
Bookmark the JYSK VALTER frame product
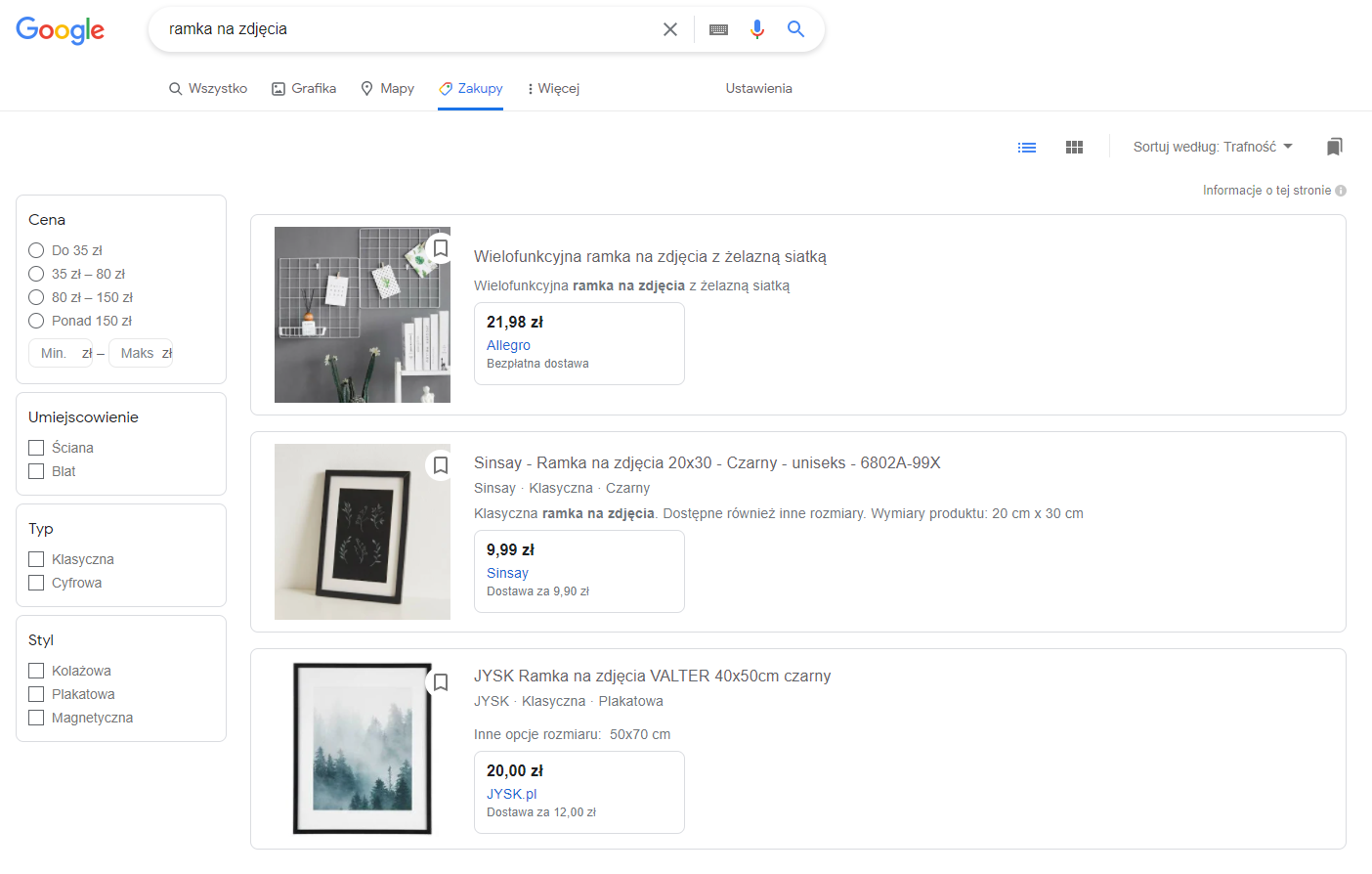coord(441,682)
